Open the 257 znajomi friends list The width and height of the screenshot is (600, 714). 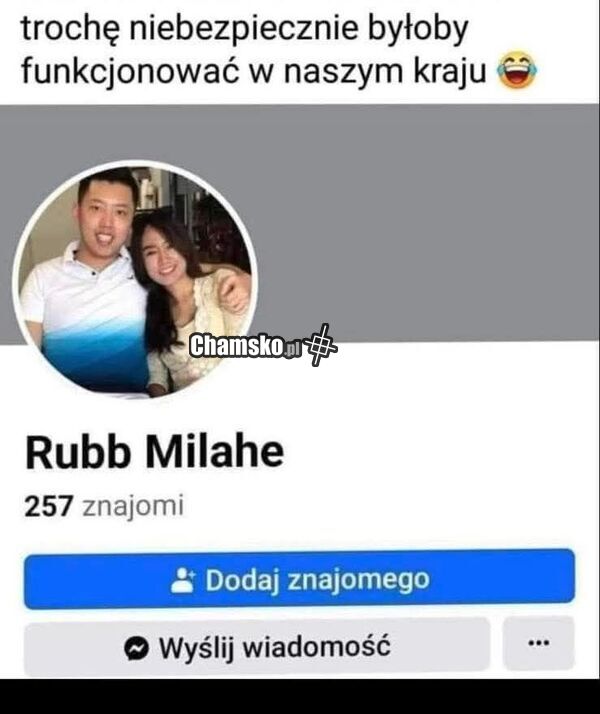pos(104,506)
